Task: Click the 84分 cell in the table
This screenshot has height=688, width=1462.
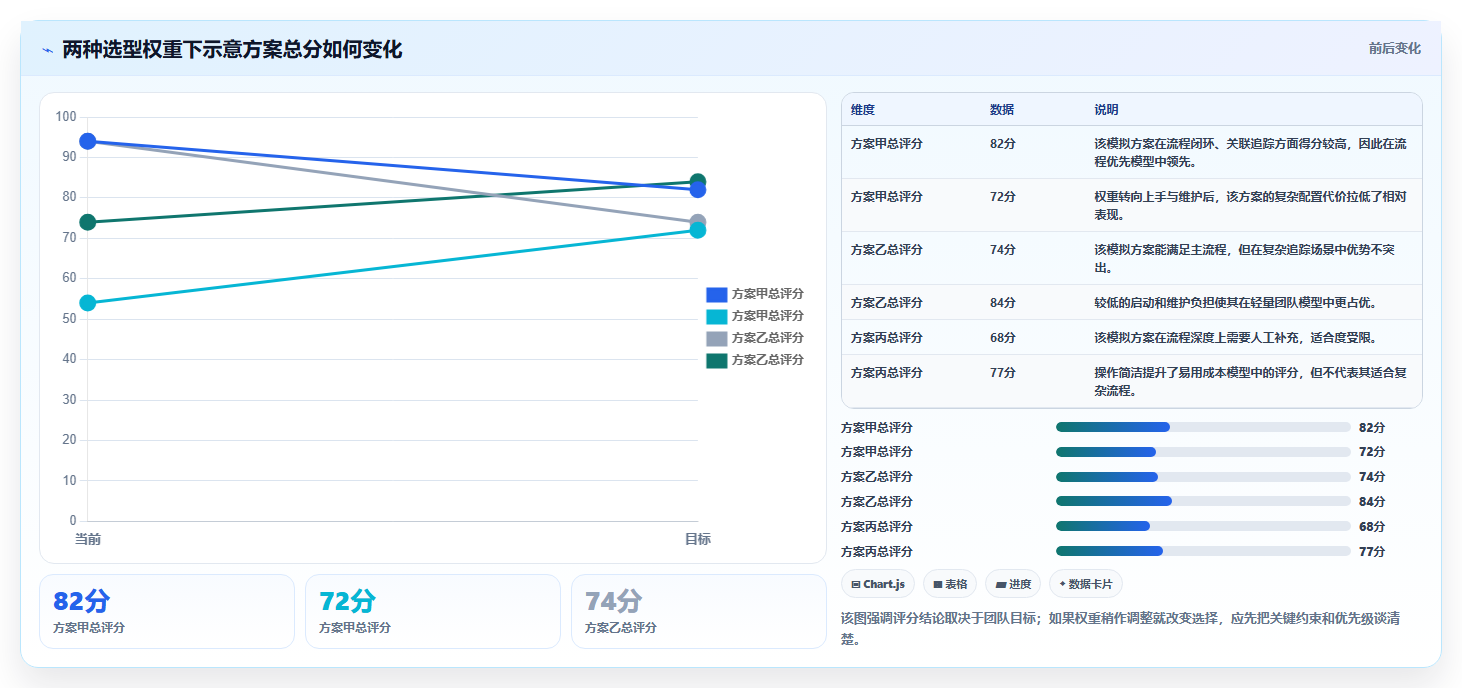Action: [1003, 302]
